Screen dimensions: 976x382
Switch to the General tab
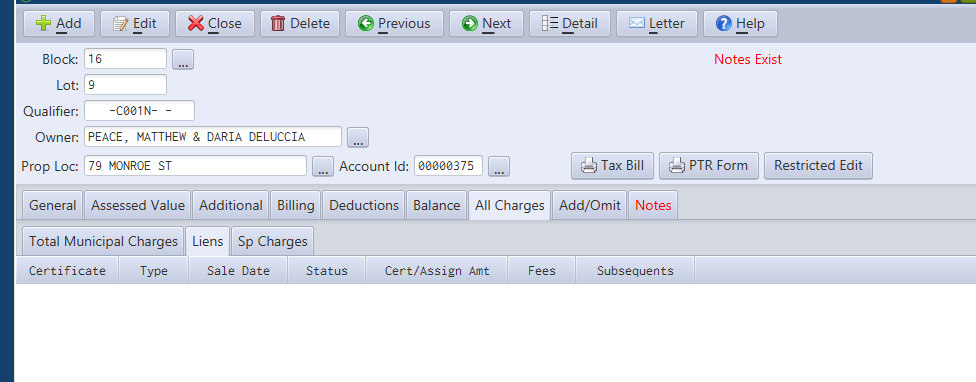pyautogui.click(x=52, y=205)
